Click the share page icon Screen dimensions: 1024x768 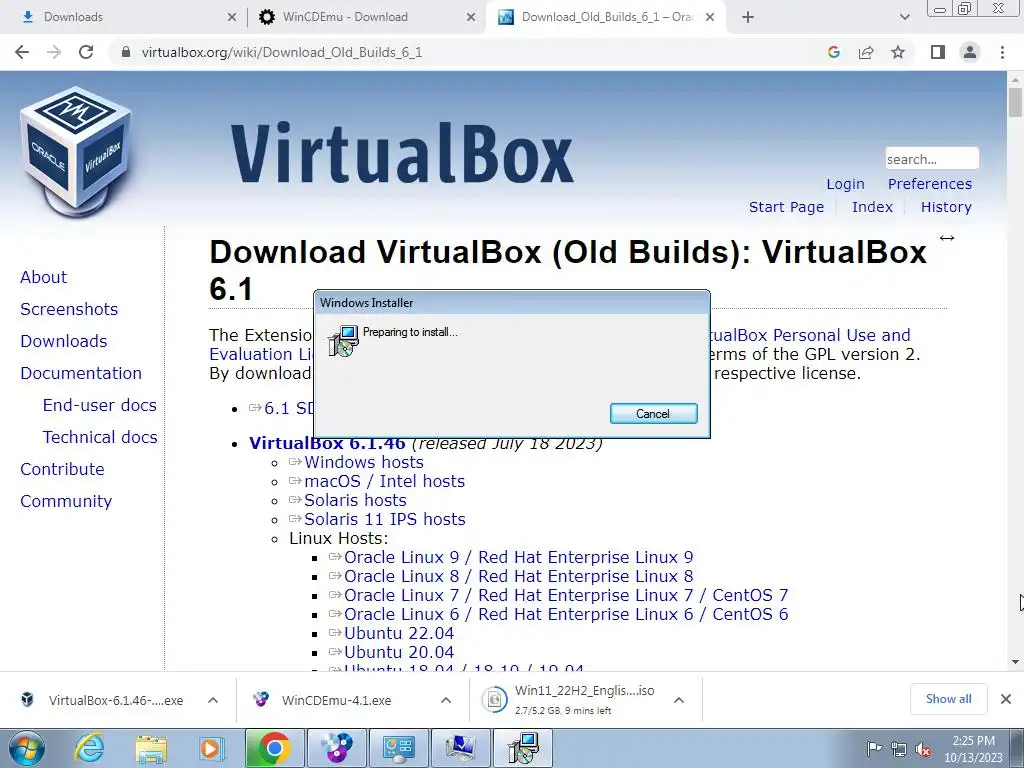point(866,52)
